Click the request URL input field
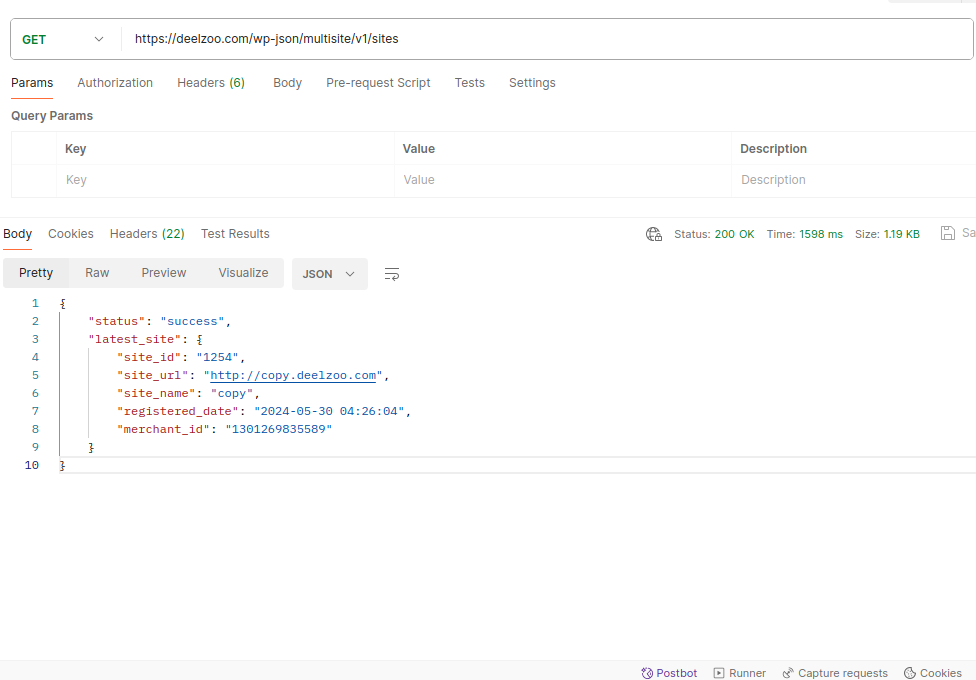The width and height of the screenshot is (976, 680). pyautogui.click(x=540, y=39)
